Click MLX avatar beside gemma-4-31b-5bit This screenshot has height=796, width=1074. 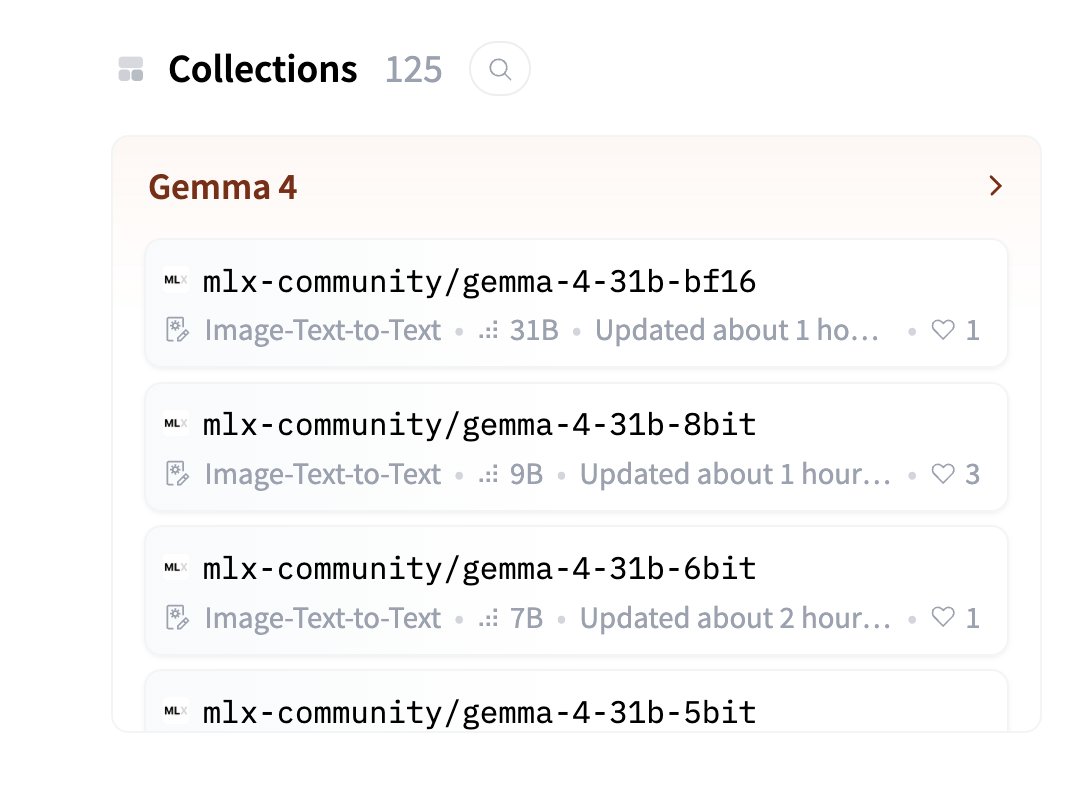176,711
